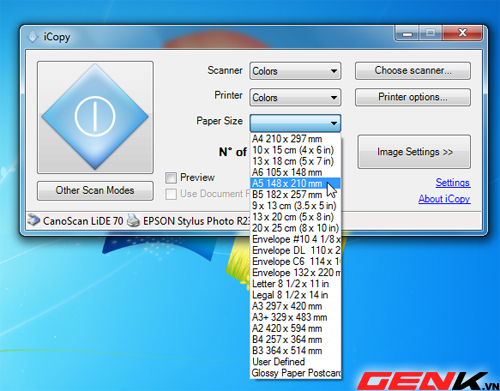Choose Envelope C6 option
Image resolution: width=500 pixels, height=391 pixels.
[295, 261]
